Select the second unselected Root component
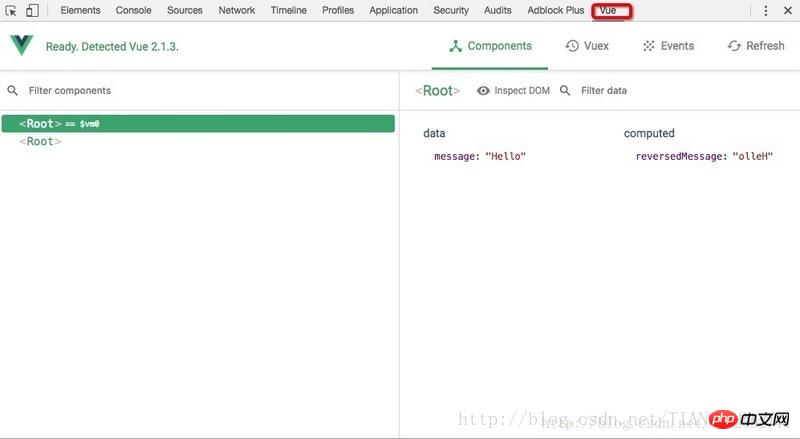 40,141
